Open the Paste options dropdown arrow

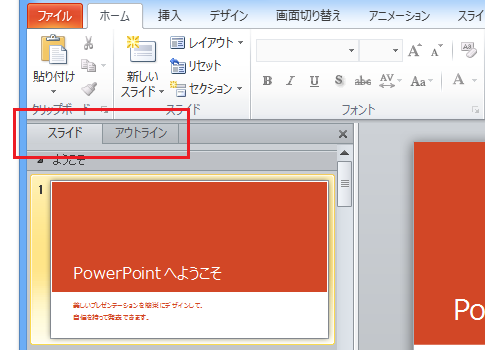click(x=53, y=91)
